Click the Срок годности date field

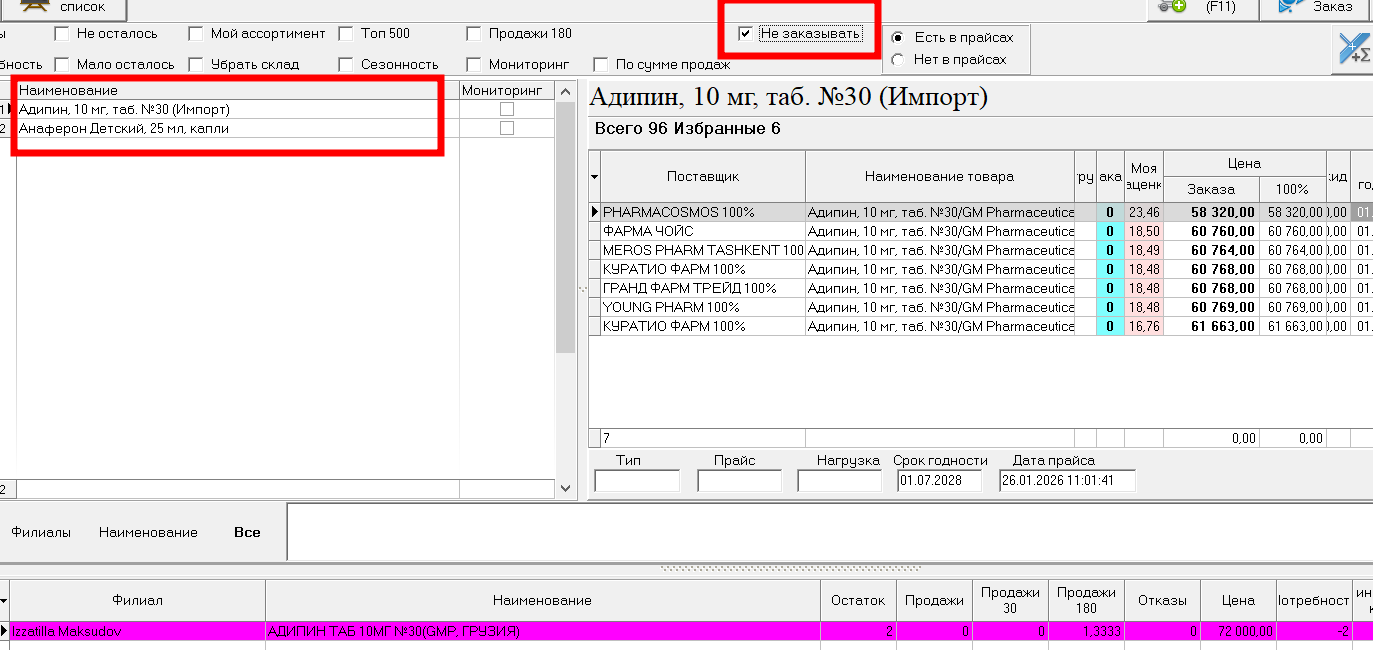click(940, 479)
